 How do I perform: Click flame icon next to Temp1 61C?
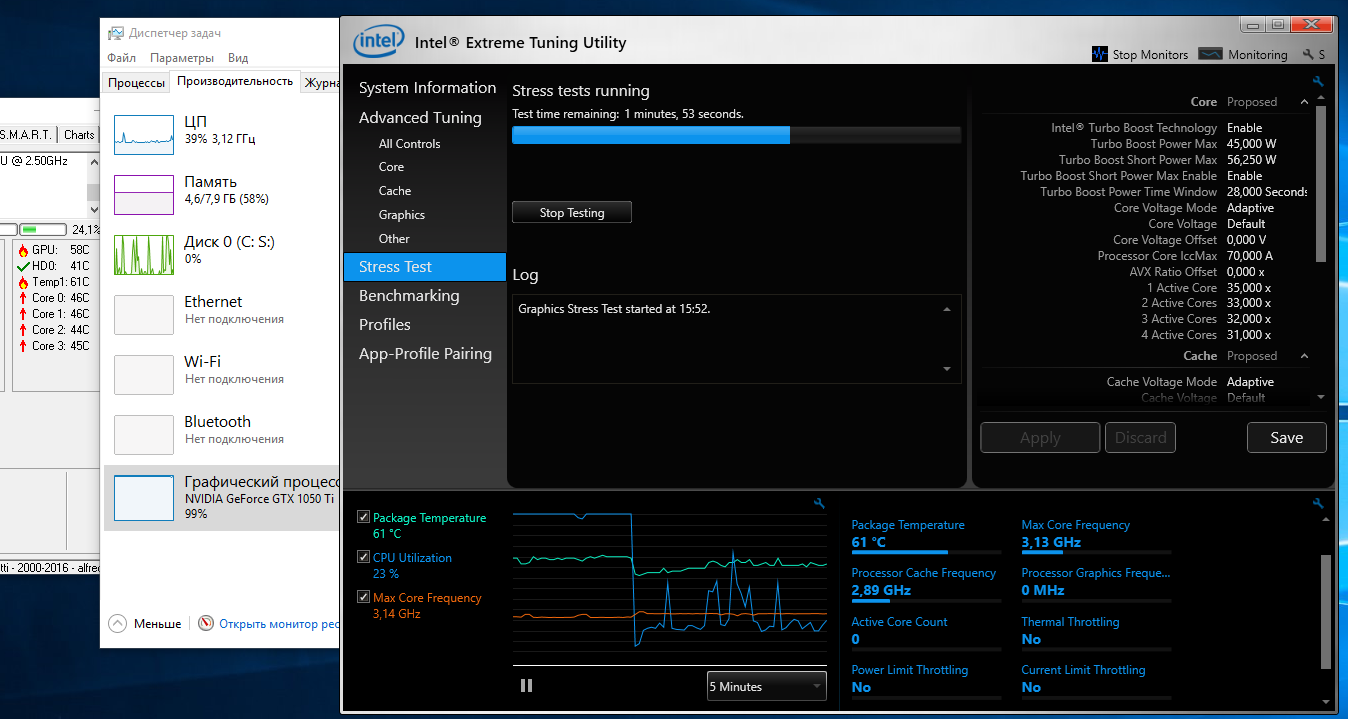click(23, 282)
